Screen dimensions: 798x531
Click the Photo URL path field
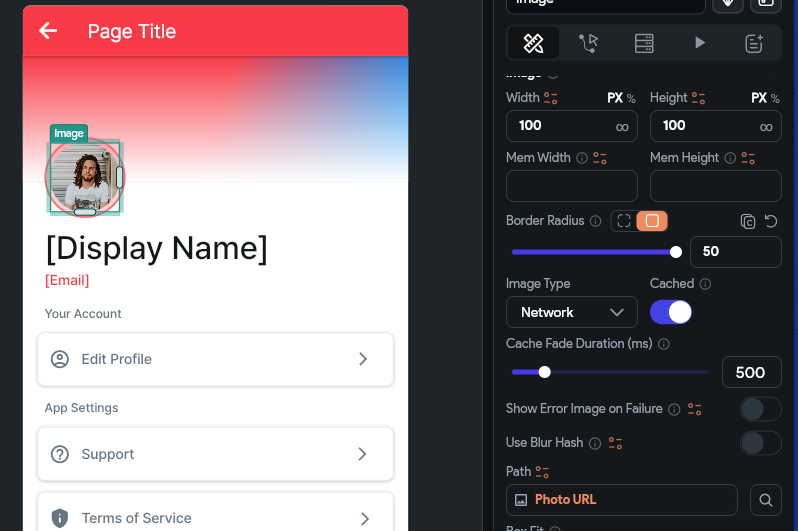621,500
